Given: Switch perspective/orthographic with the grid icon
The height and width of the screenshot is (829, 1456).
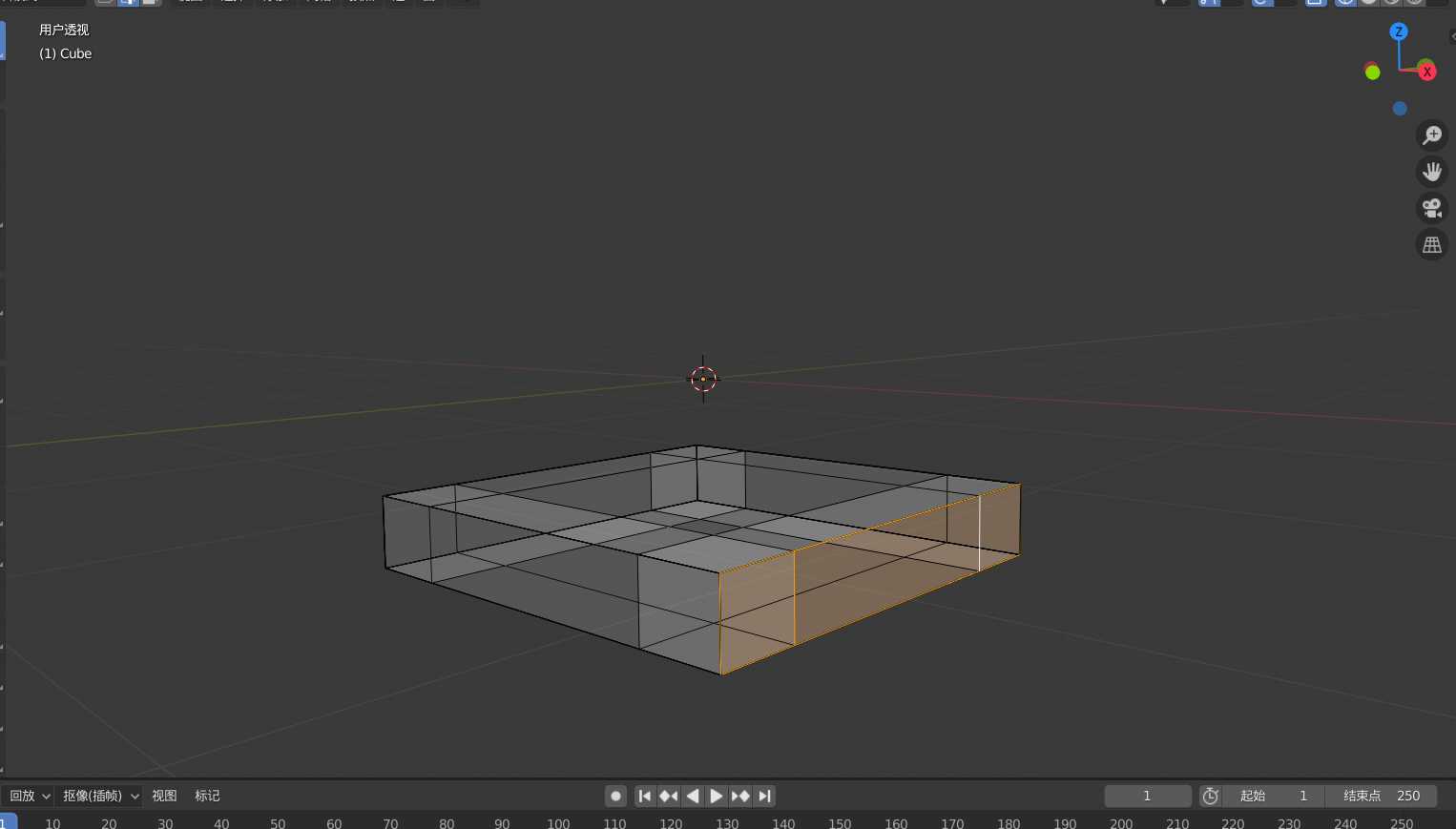Looking at the screenshot, I should coord(1432,244).
